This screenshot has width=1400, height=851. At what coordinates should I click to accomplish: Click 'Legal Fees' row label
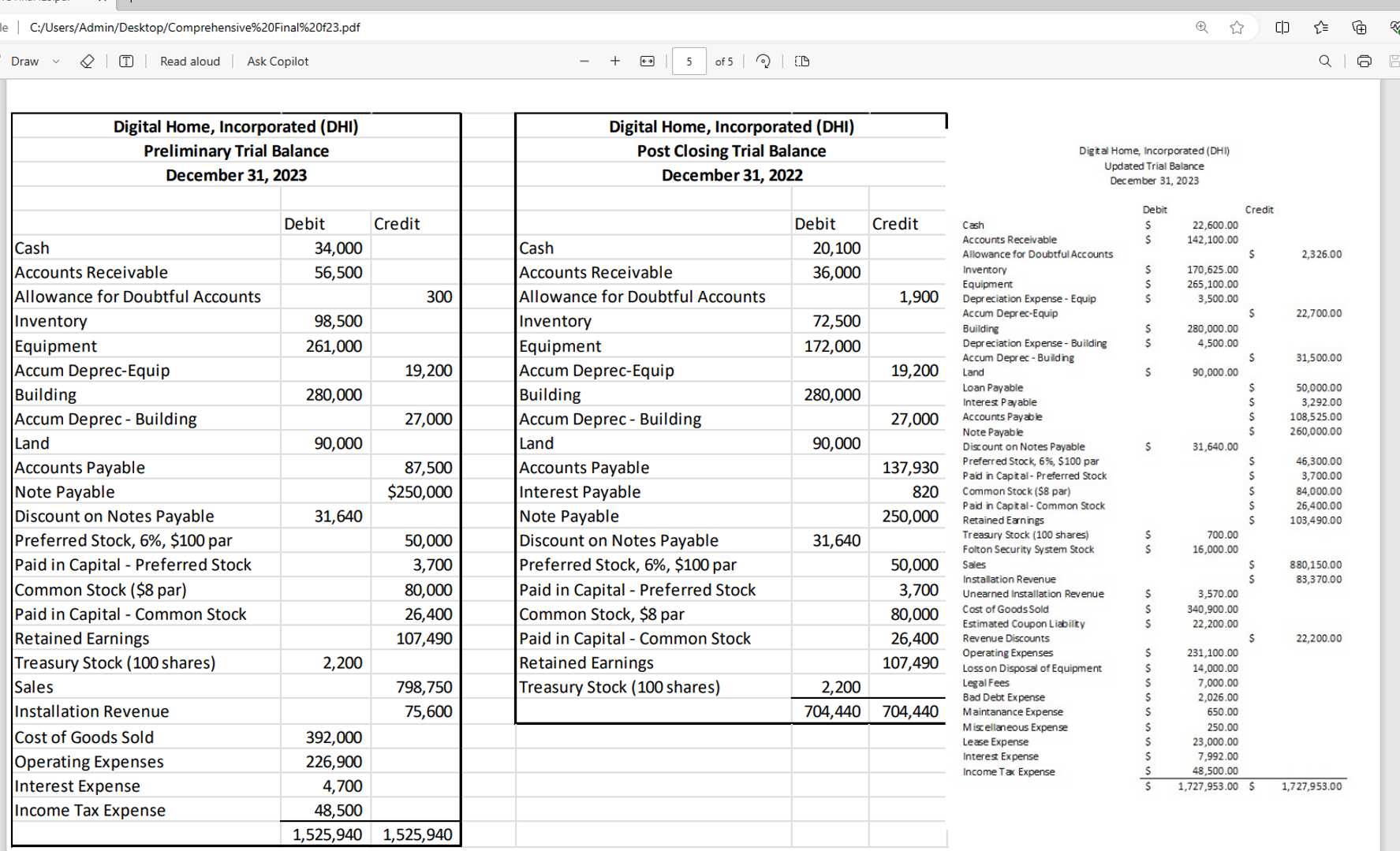coord(986,683)
